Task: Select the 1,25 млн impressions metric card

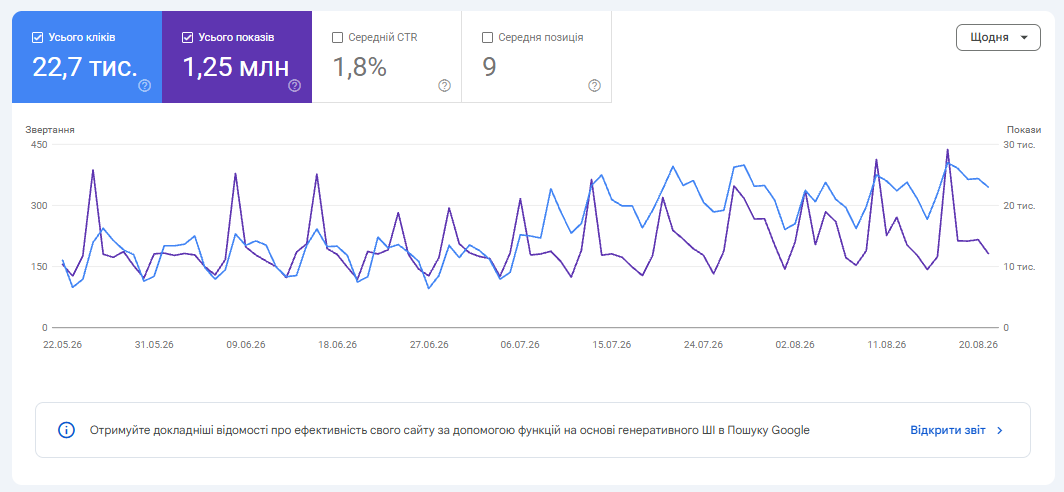Action: tap(237, 57)
